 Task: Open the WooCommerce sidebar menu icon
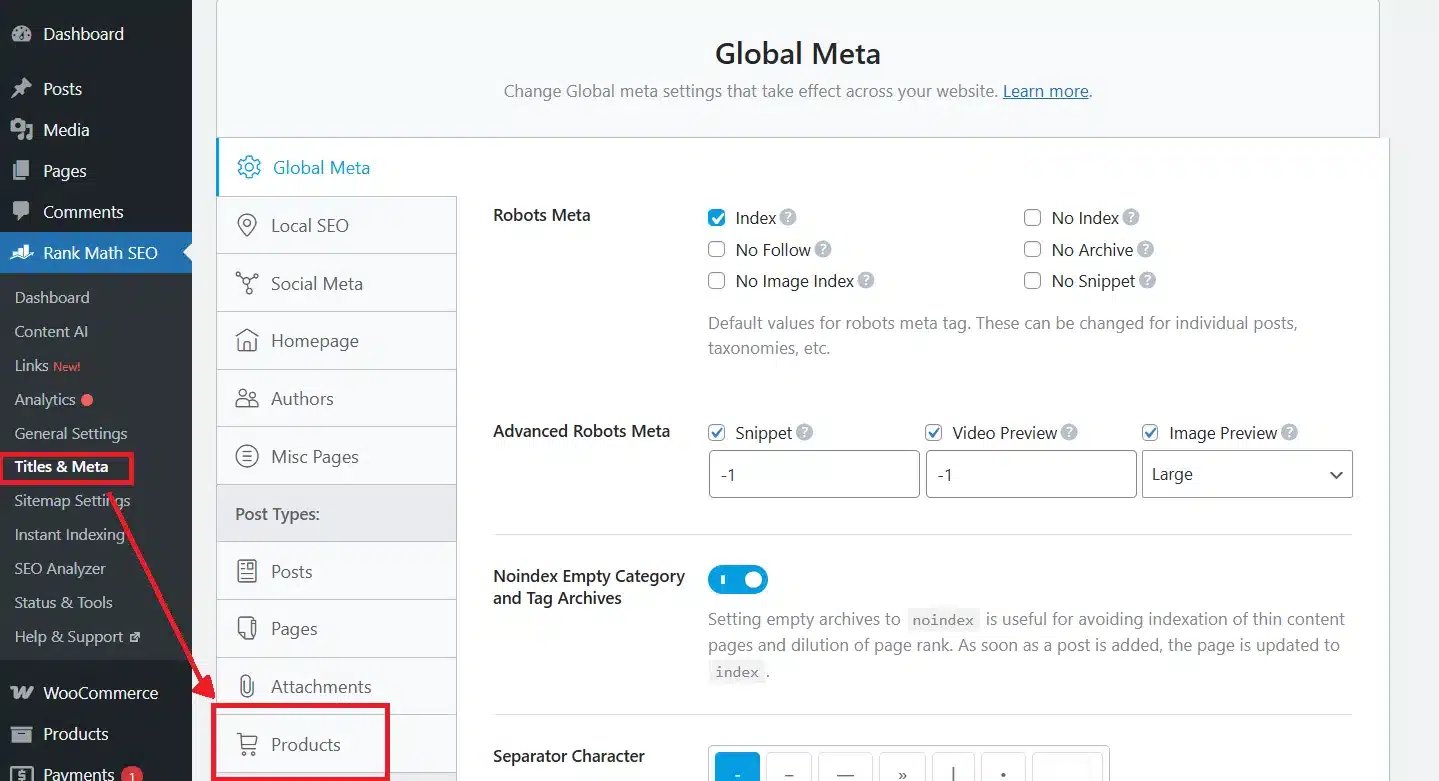click(22, 692)
